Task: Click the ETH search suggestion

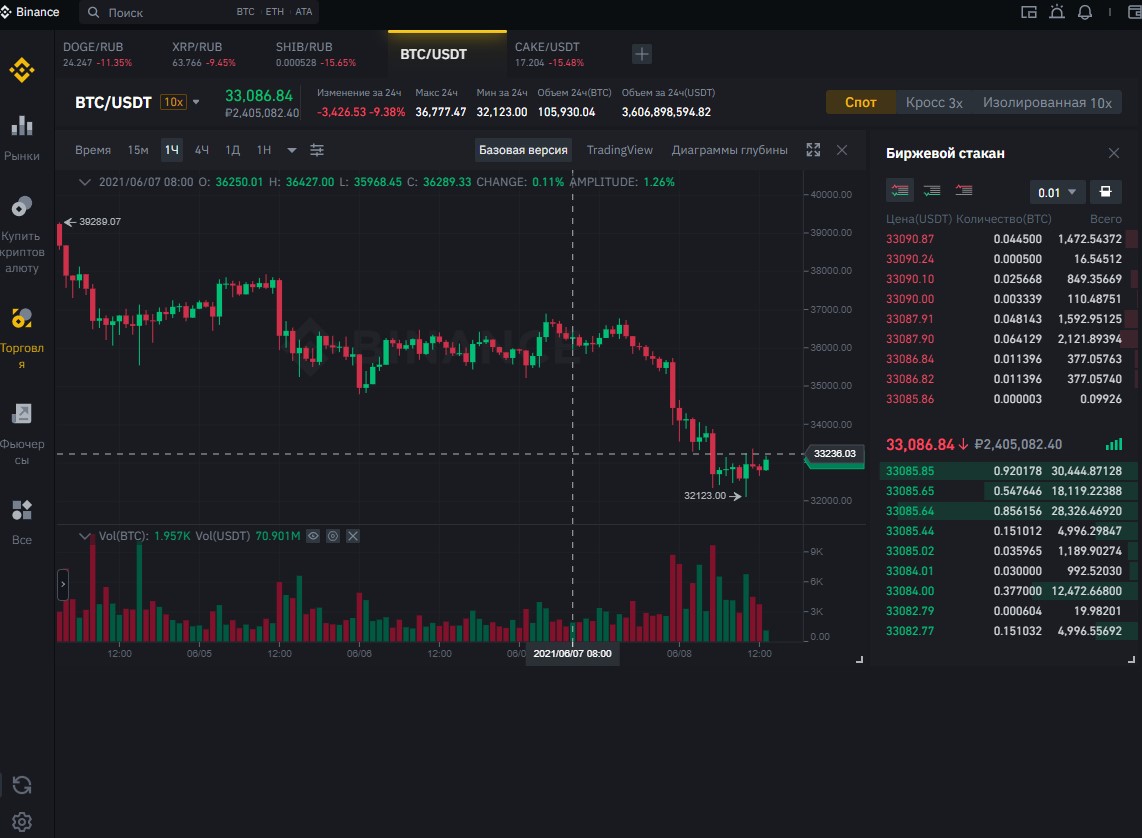Action: coord(275,12)
